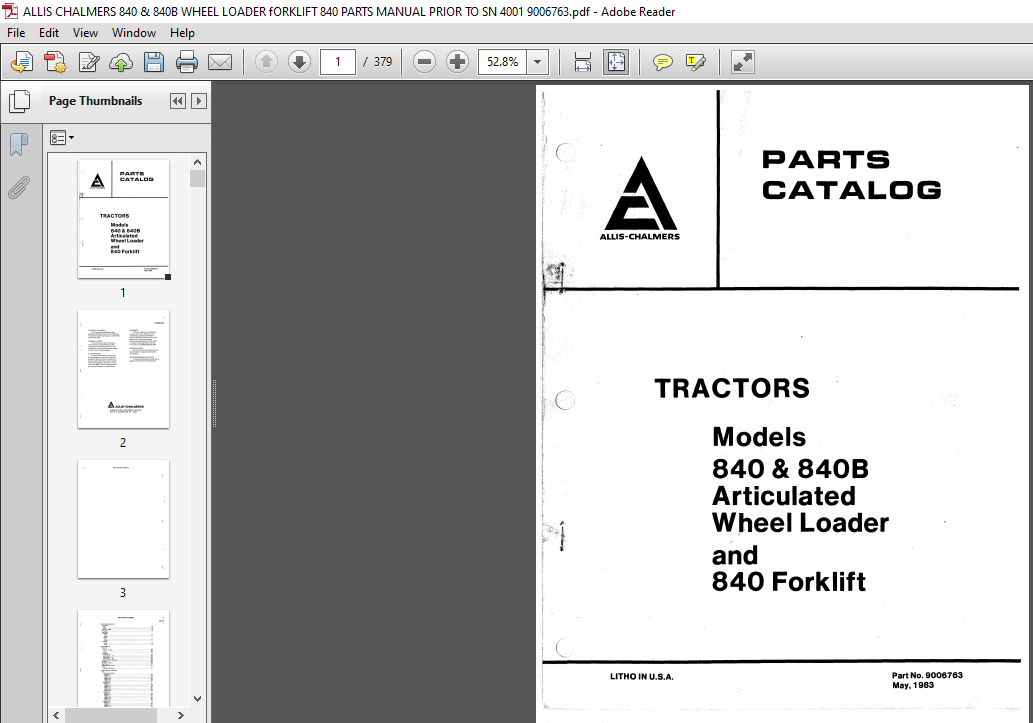Send the file by email envelope icon
This screenshot has width=1033, height=723.
tap(219, 62)
